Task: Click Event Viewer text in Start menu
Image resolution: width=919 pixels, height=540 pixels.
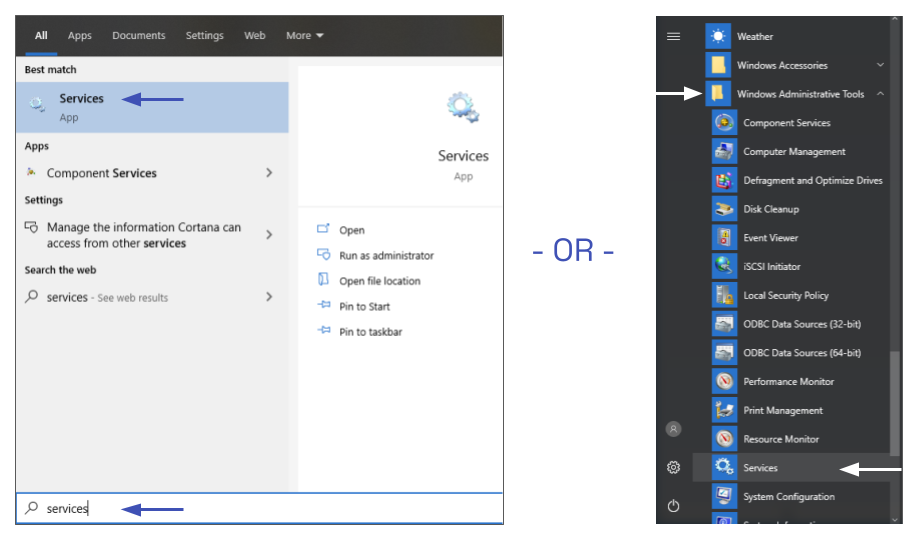Action: 771,237
